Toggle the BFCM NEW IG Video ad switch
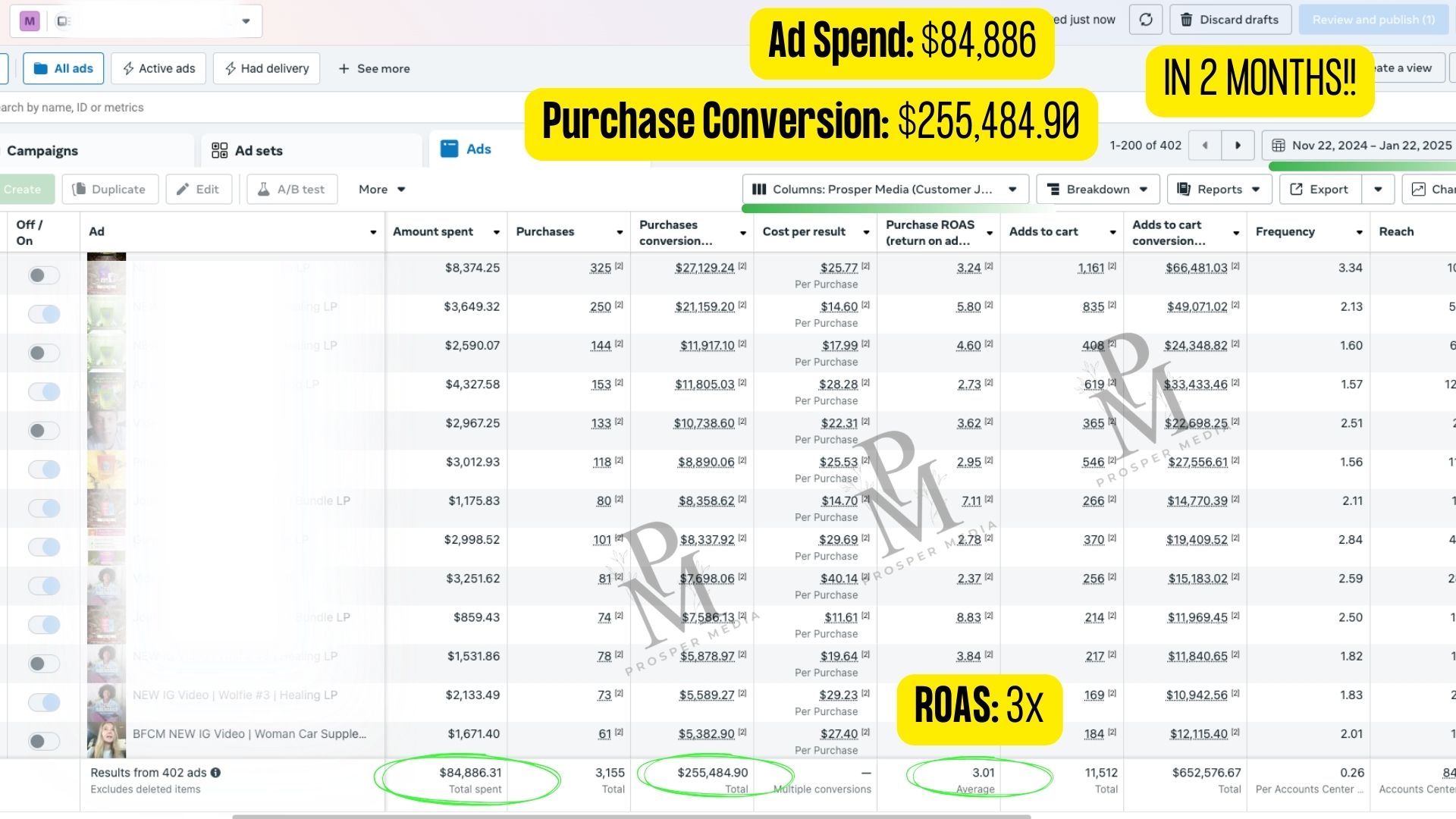Screen dimensions: 1456x819 click(x=43, y=741)
